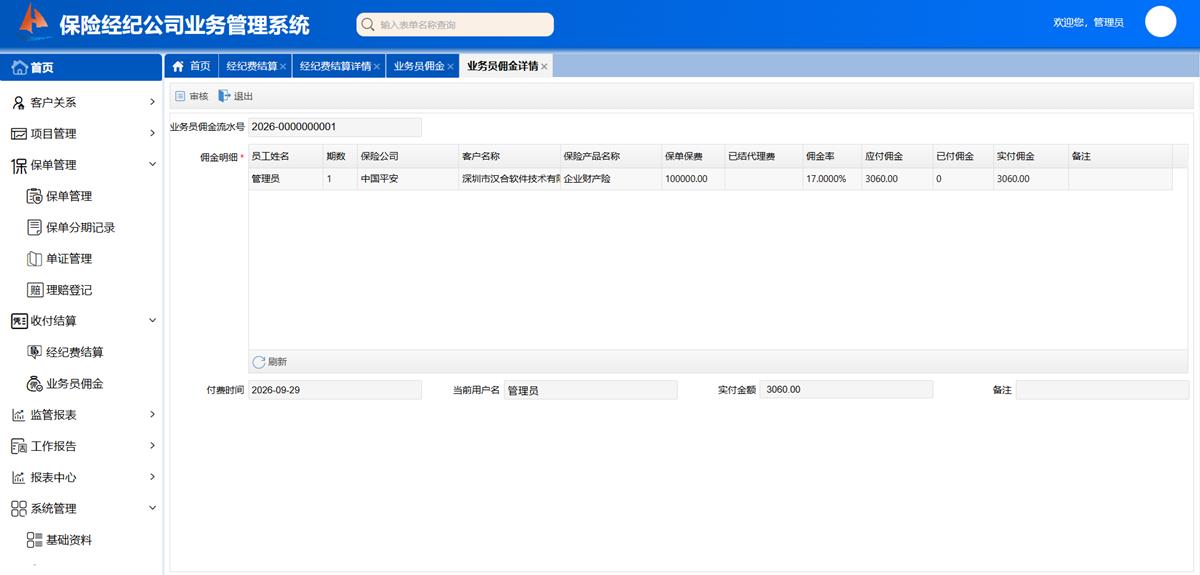Open 保单分期记录 in sidebar
The image size is (1200, 575).
(81, 227)
